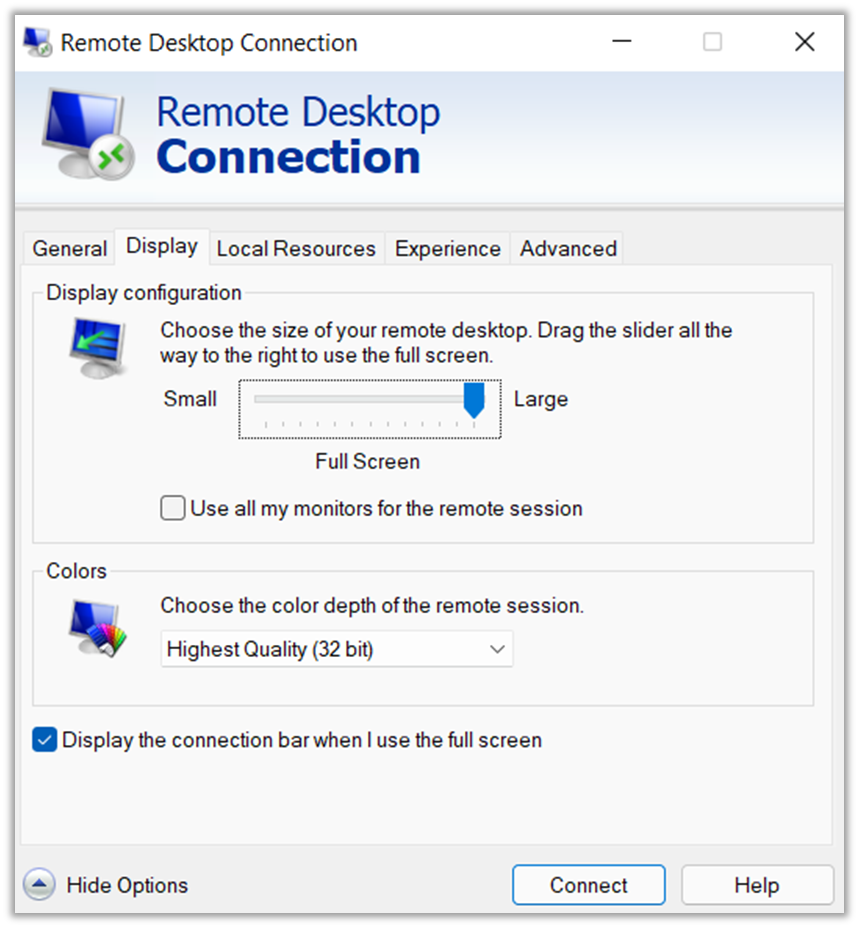Select the Advanced tab
Image resolution: width=859 pixels, height=928 pixels.
click(568, 249)
